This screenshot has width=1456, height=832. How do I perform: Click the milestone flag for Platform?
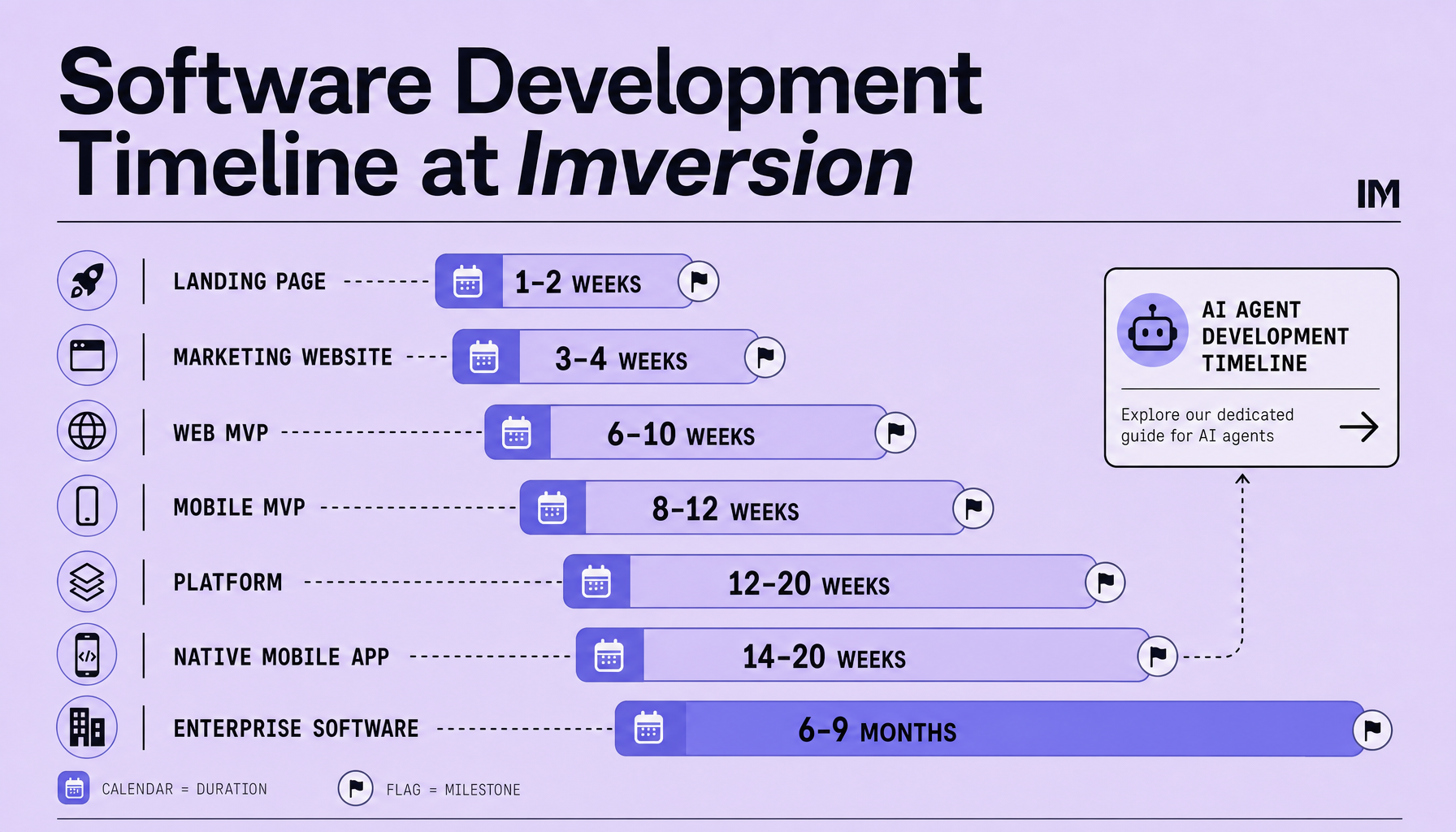(x=1105, y=582)
